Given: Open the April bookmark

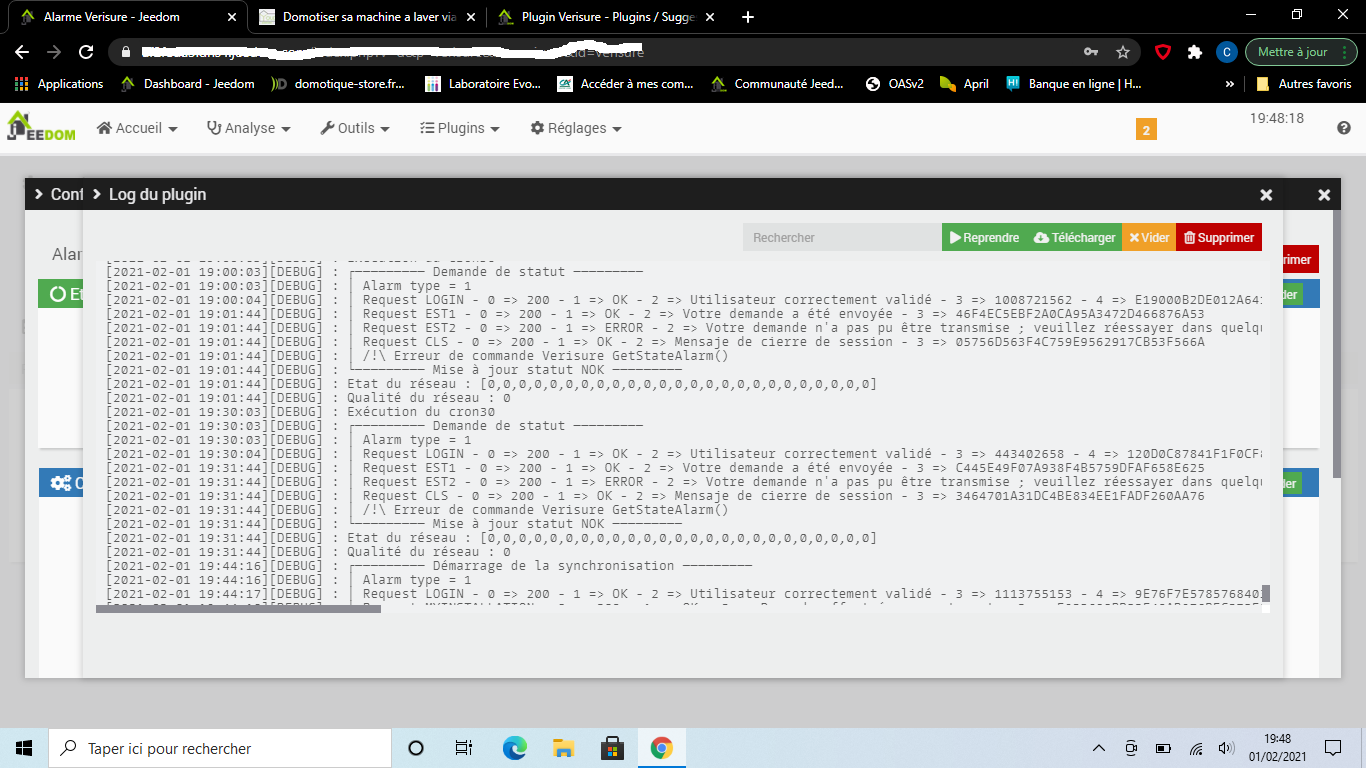Looking at the screenshot, I should pyautogui.click(x=965, y=84).
